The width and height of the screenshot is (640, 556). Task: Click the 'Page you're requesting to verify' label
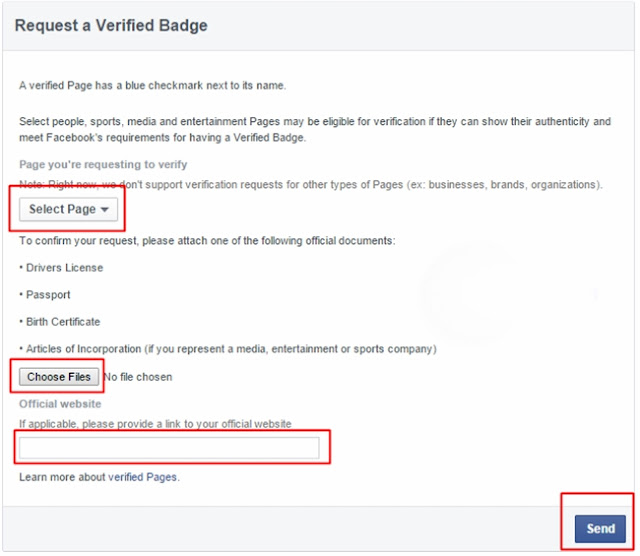click(x=103, y=165)
